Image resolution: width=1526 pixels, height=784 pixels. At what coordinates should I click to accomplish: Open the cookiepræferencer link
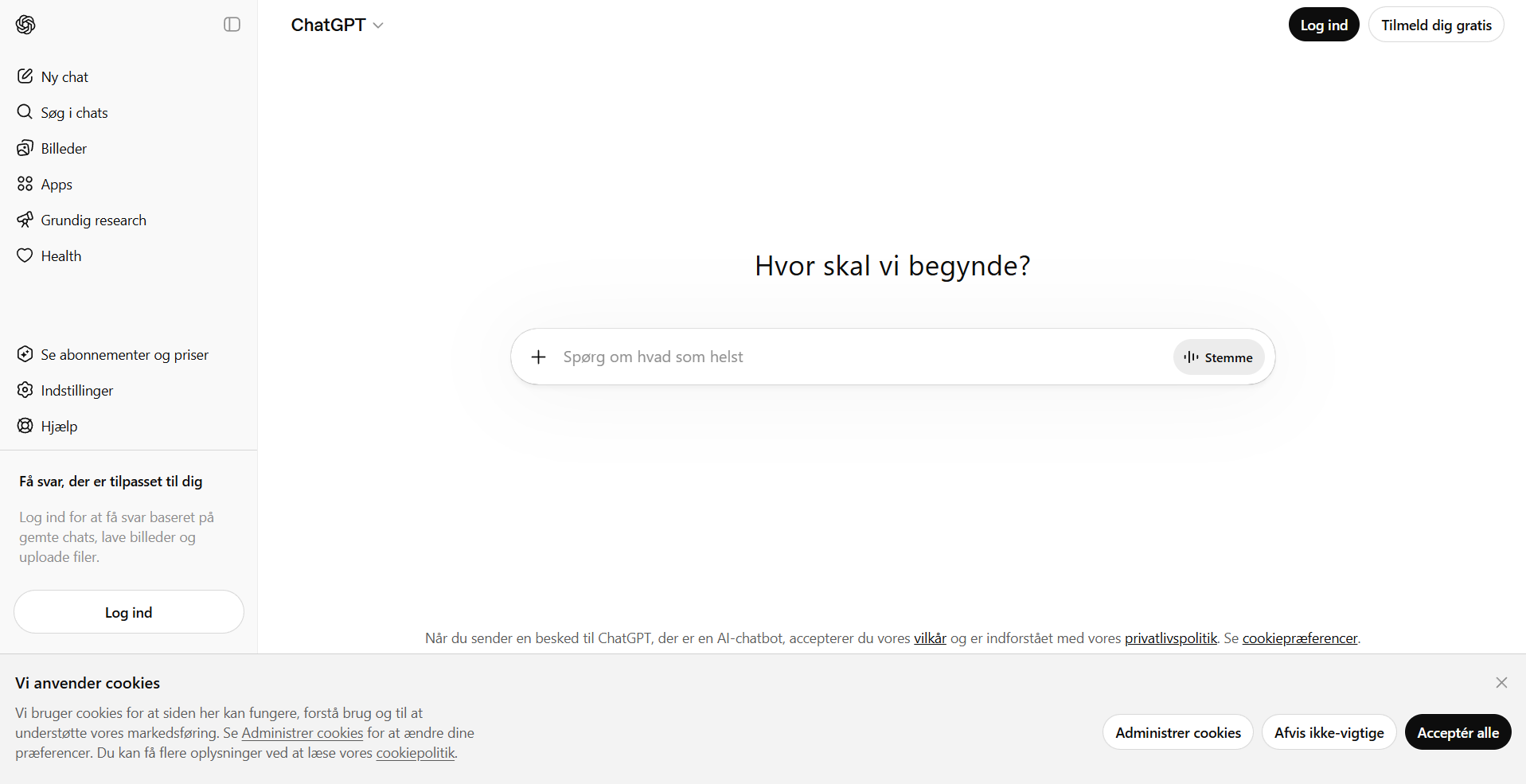tap(1300, 638)
